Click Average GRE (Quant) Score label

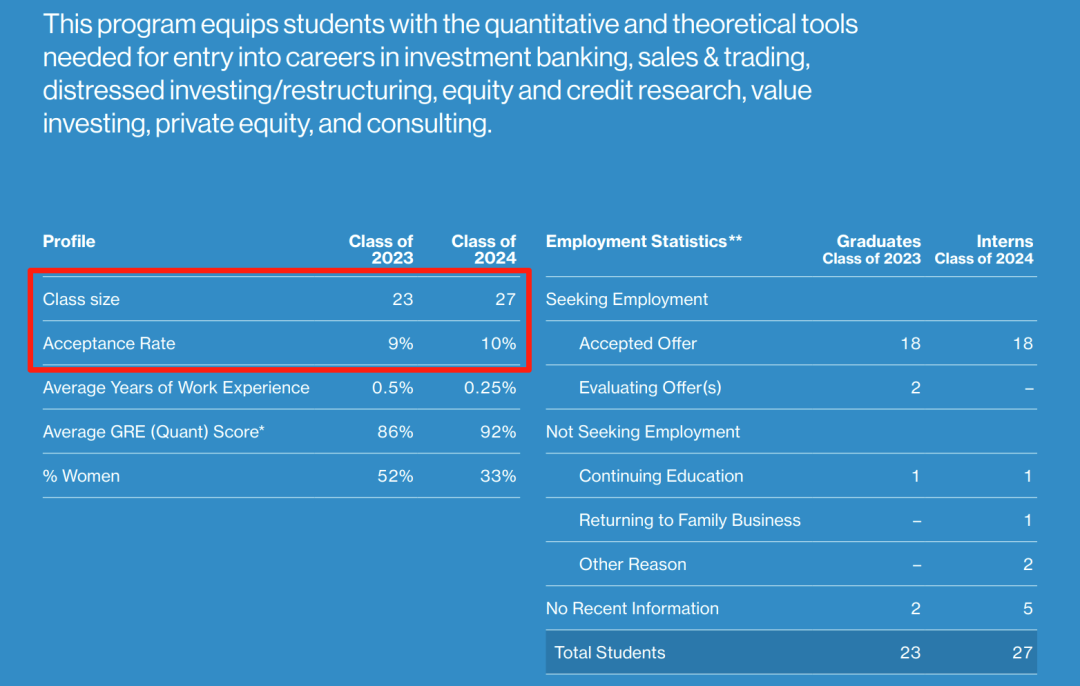[154, 432]
